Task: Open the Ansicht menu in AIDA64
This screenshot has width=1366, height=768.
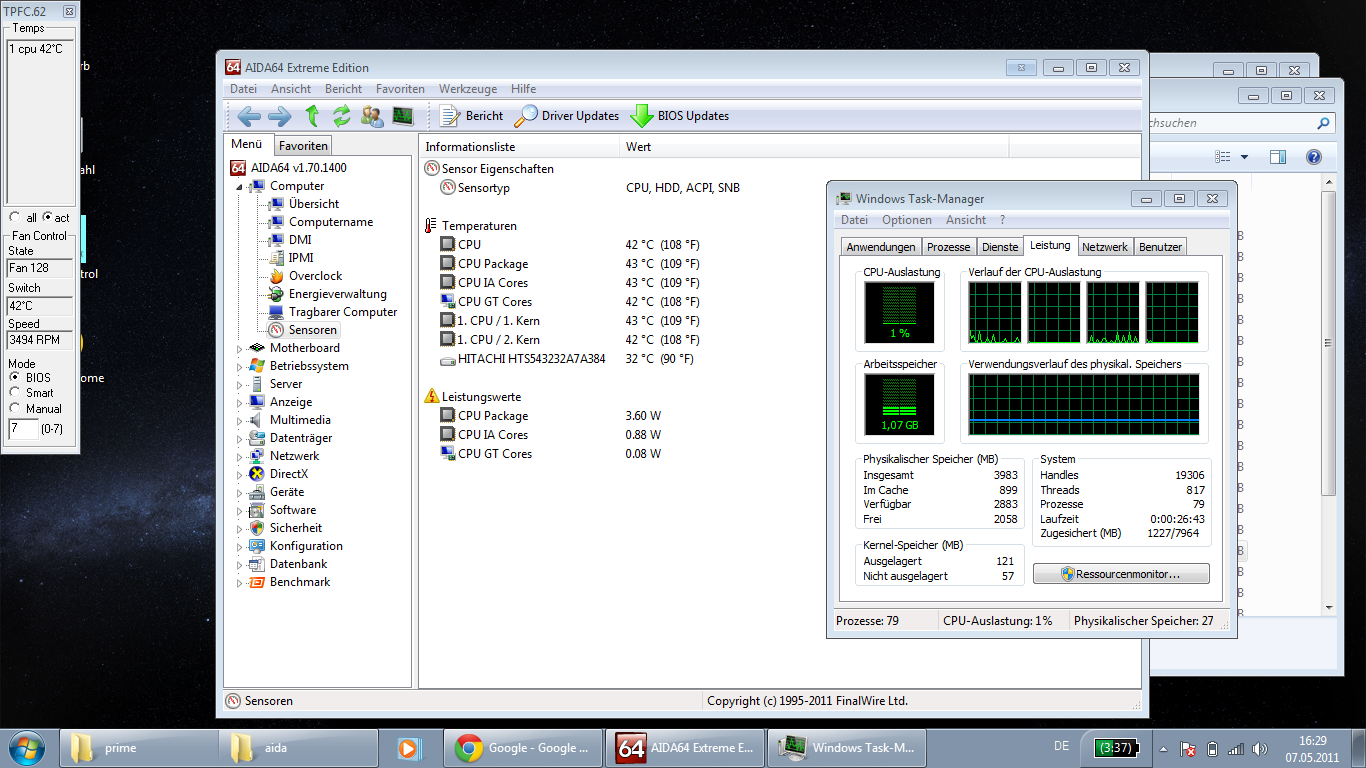Action: point(291,89)
